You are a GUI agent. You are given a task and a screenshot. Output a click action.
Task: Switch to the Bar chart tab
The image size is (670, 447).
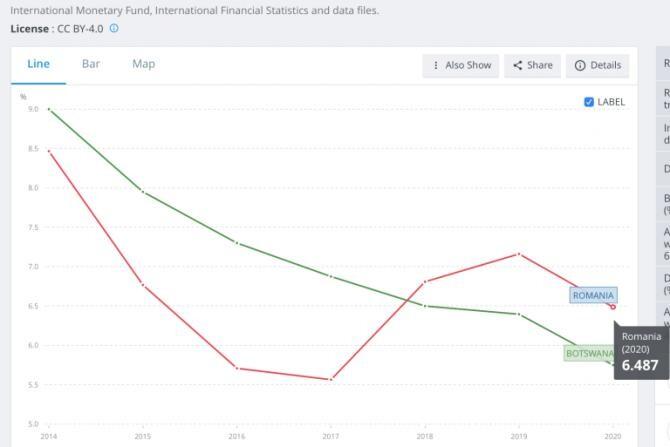click(x=91, y=64)
